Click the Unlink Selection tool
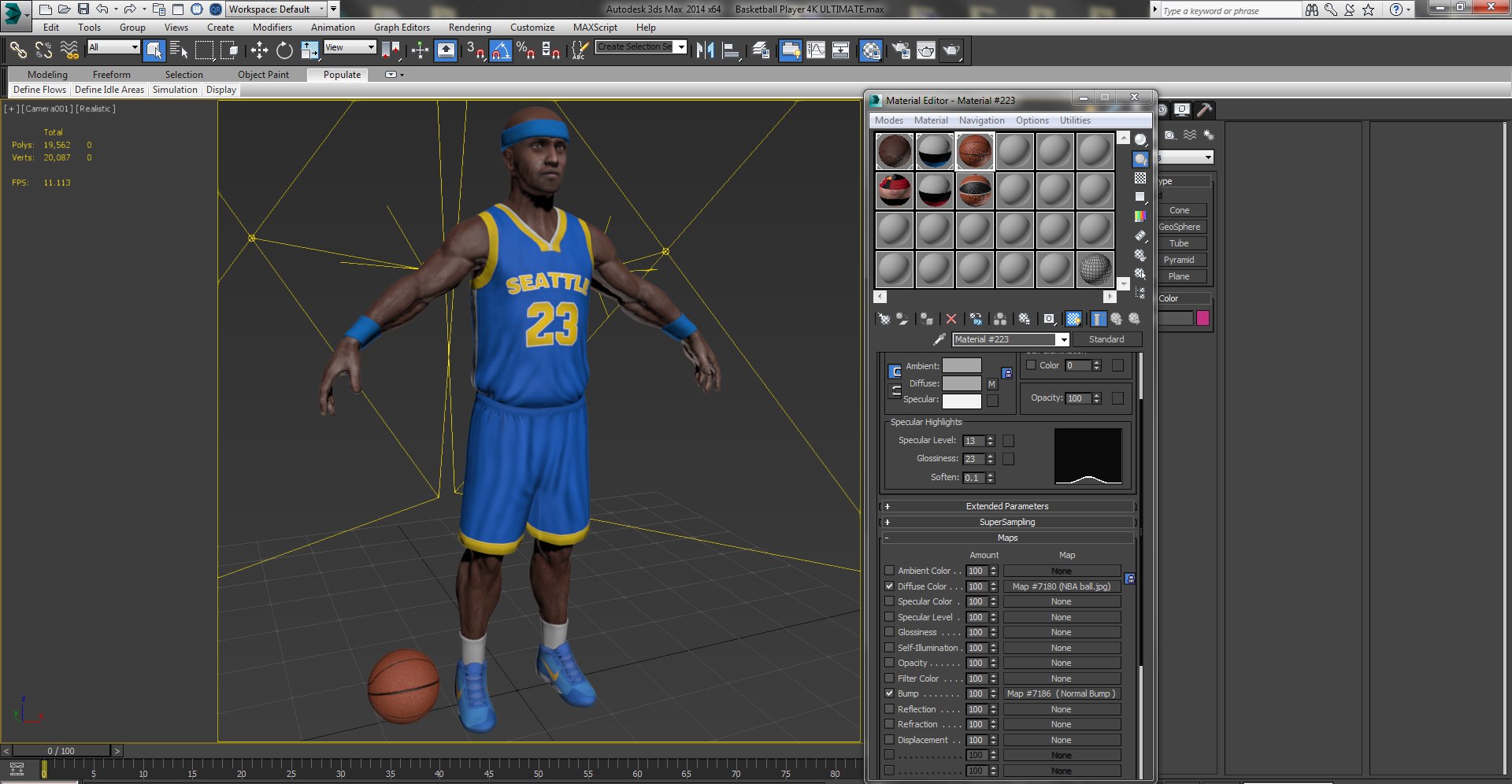The image size is (1512, 784). 43,50
